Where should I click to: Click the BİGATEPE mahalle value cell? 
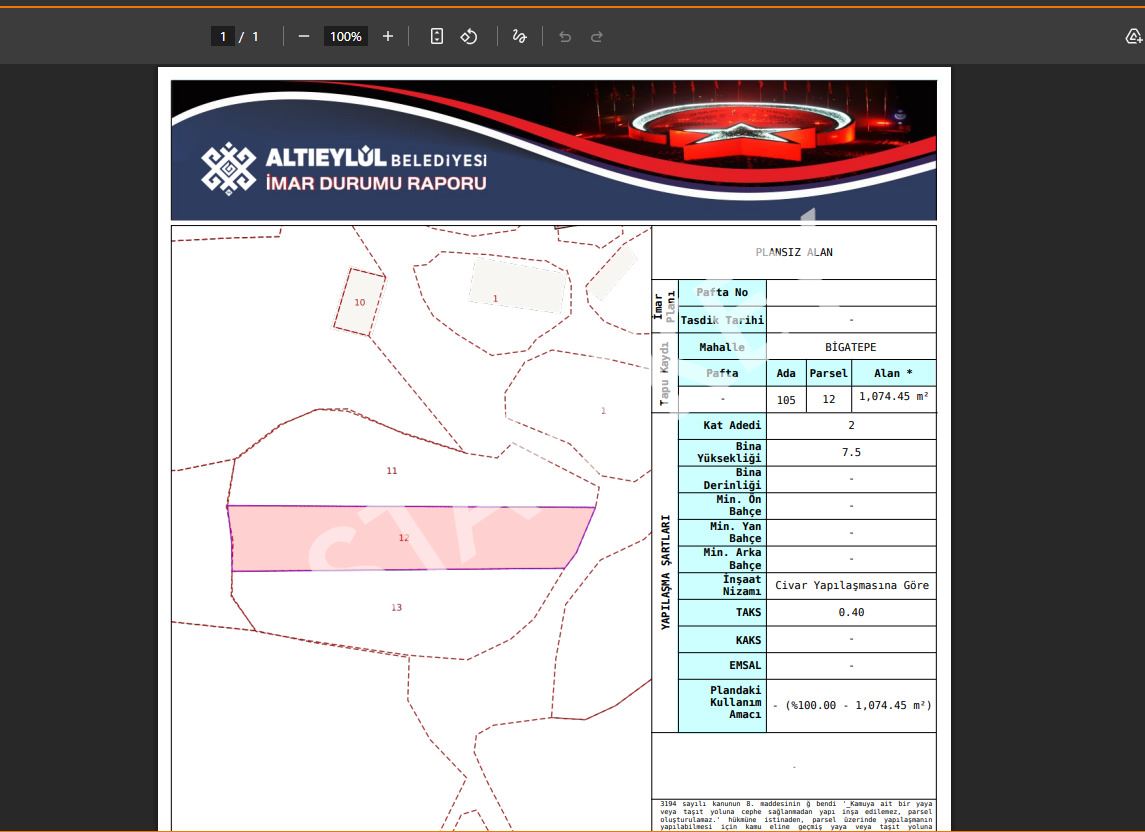tap(850, 347)
